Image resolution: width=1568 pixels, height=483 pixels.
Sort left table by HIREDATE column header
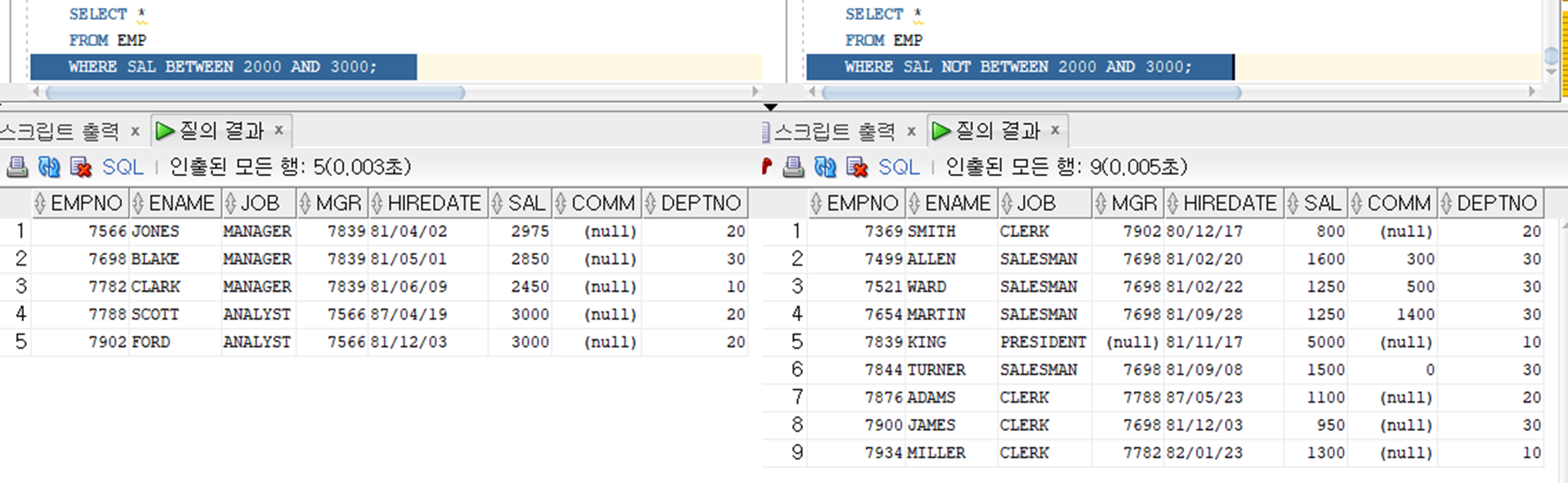point(427,203)
